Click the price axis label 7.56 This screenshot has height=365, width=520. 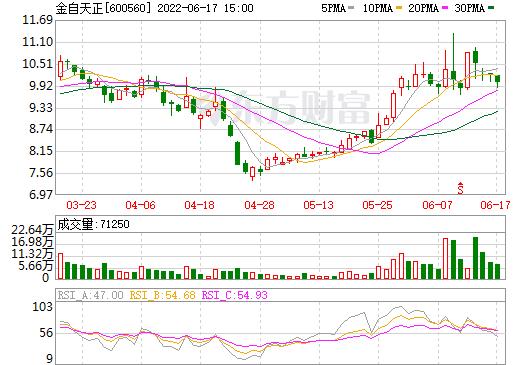click(x=41, y=173)
